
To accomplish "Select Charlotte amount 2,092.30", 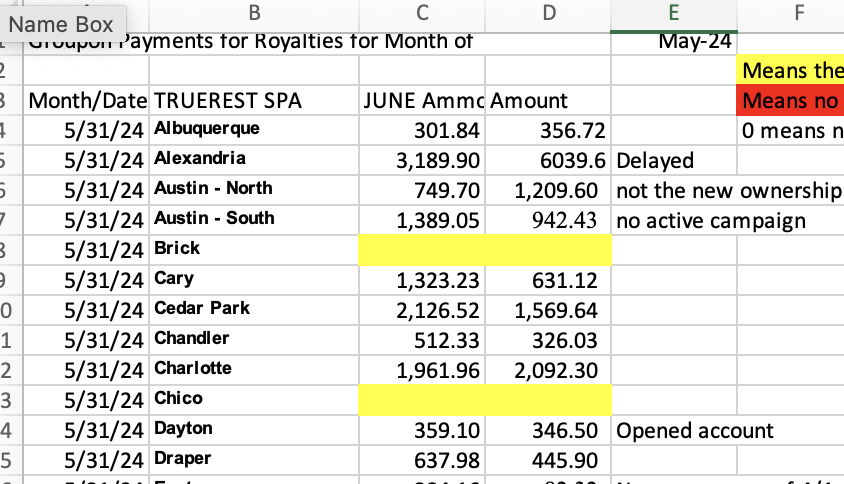I will click(556, 370).
